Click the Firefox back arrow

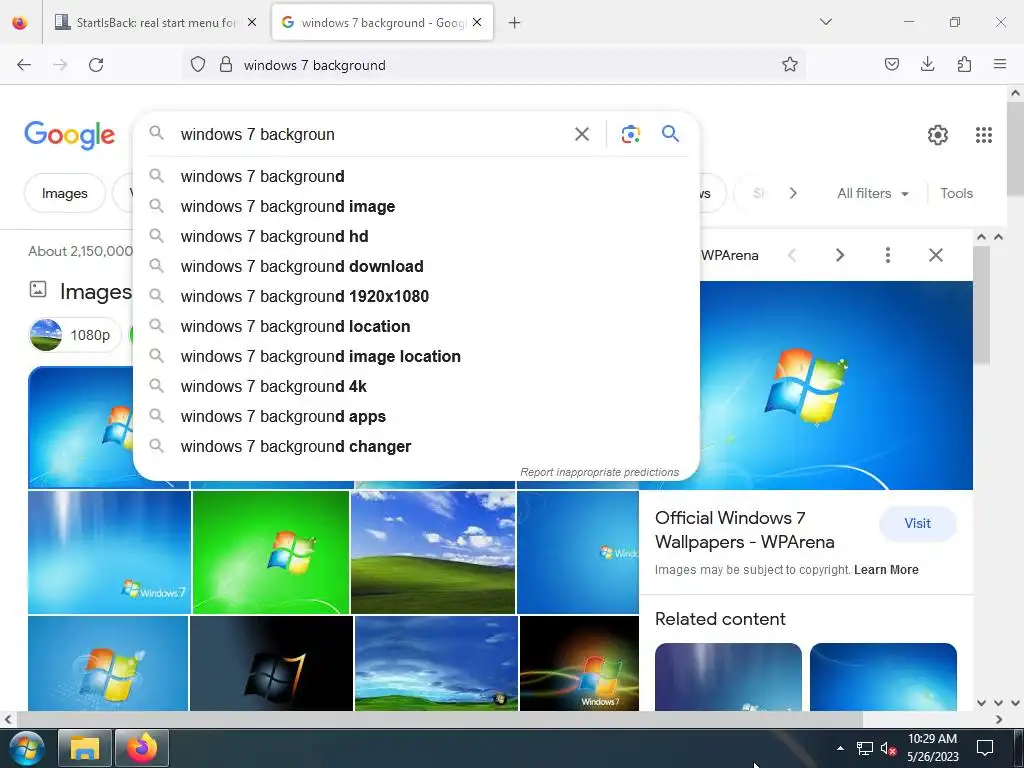pos(24,65)
